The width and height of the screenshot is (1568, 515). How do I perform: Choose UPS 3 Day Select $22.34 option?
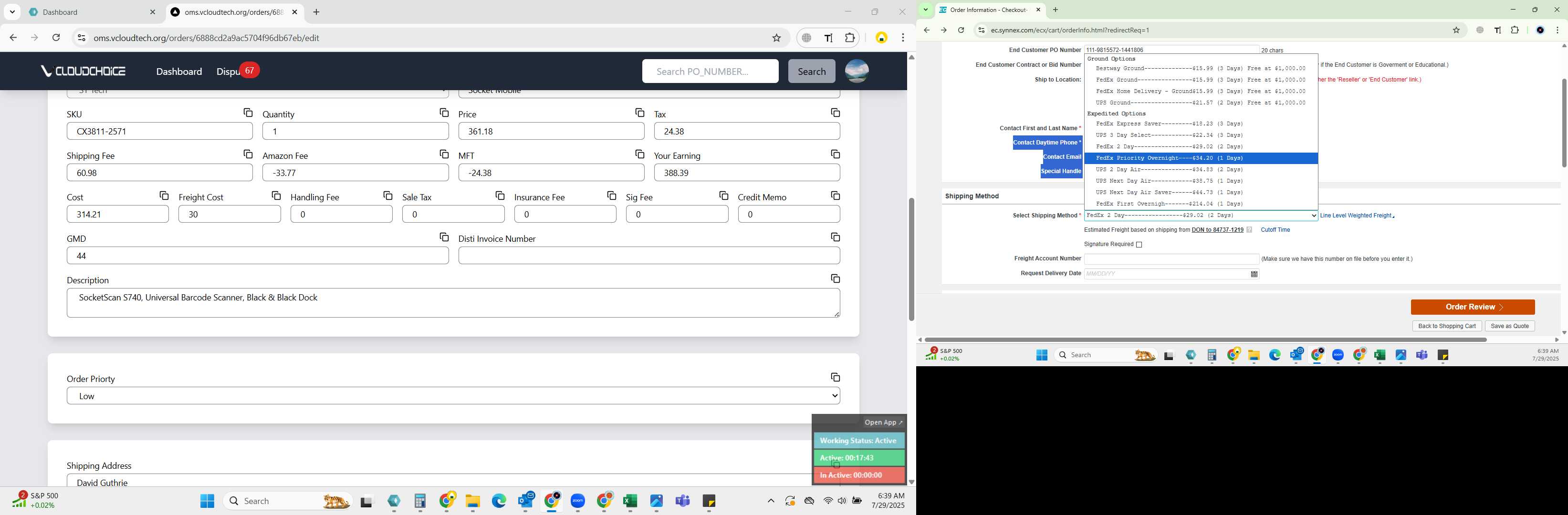point(1201,135)
